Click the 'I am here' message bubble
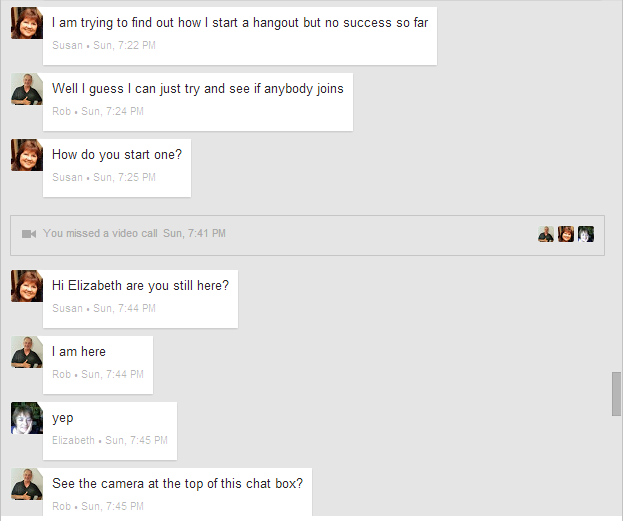The image size is (623, 521). tap(79, 352)
